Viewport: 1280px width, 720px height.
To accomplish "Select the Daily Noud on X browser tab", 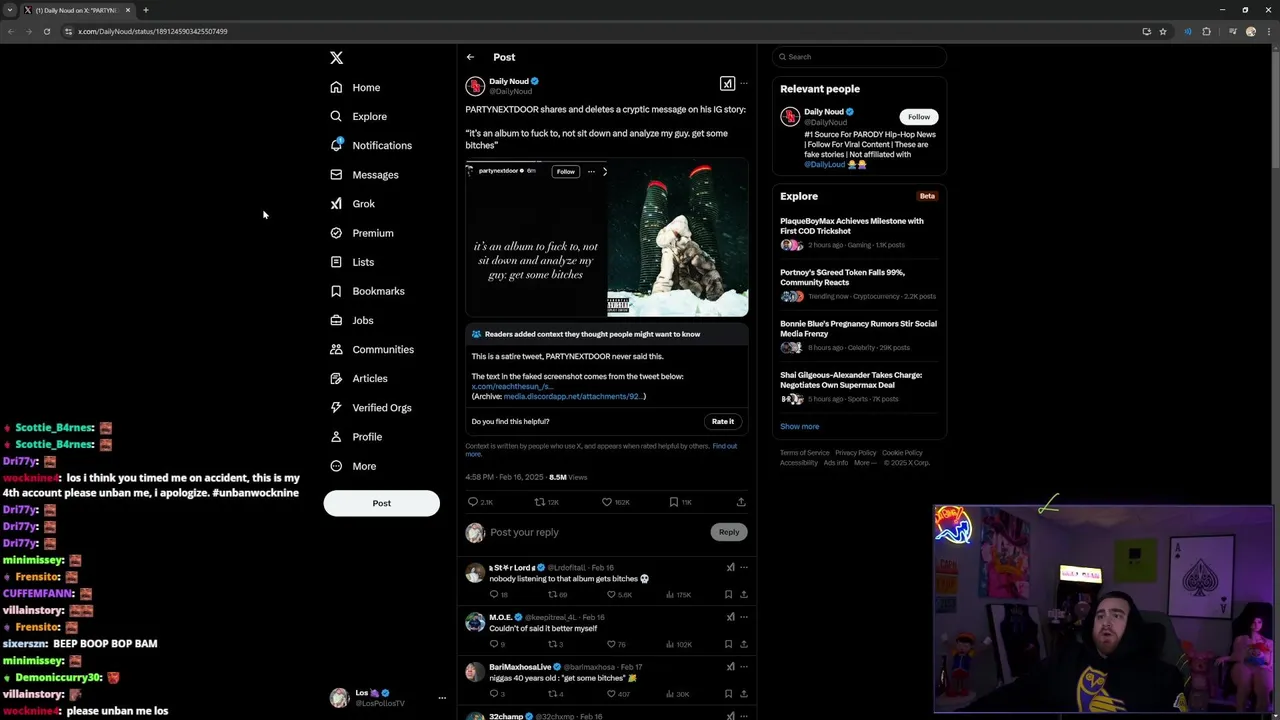I will [78, 10].
